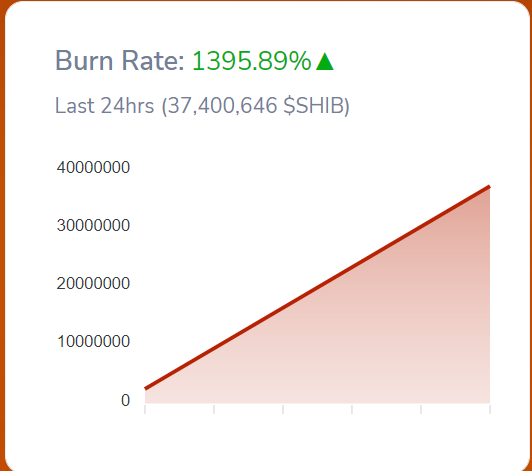Click the third x-axis tick mark
This screenshot has height=471, width=532.
click(283, 409)
